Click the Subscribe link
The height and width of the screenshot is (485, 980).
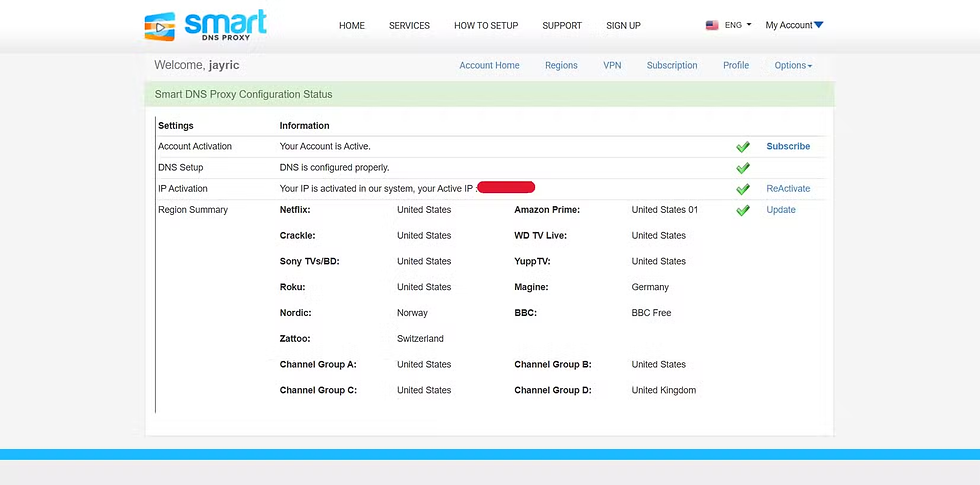tap(788, 146)
